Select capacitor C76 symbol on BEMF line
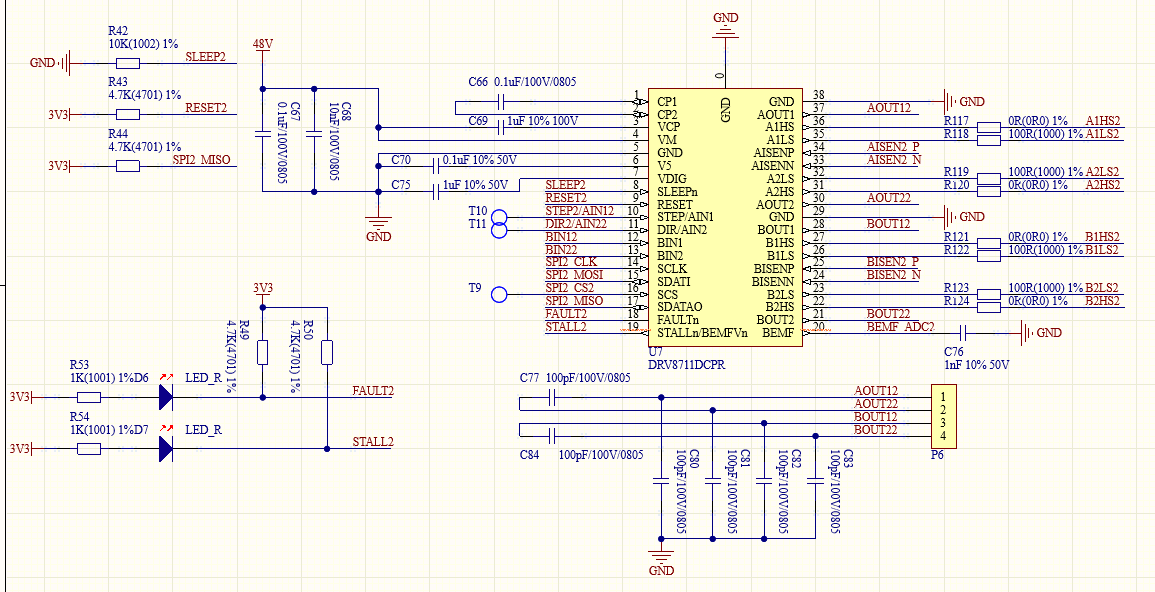This screenshot has width=1155, height=592. click(x=964, y=333)
